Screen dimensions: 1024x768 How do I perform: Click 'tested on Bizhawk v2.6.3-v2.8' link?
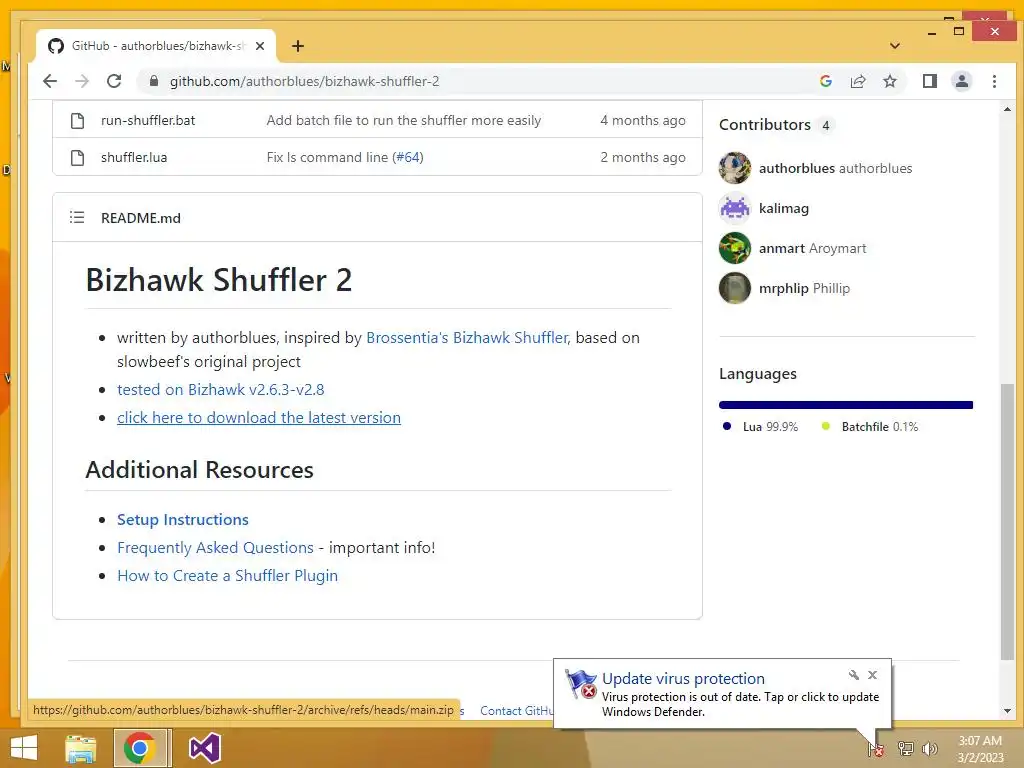pos(221,390)
